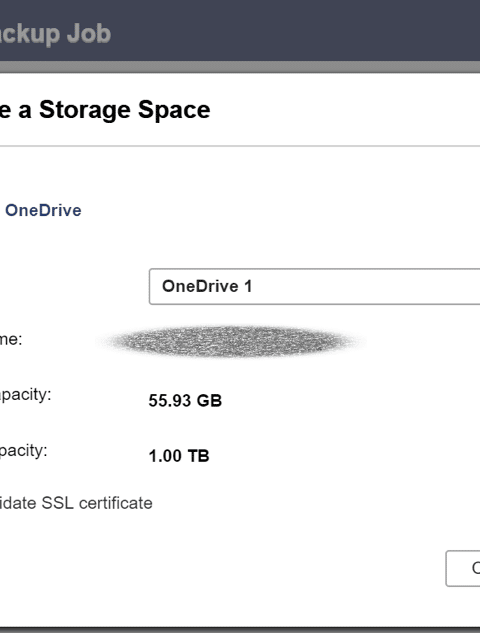The image size is (480, 633).
Task: Click the partially visible button starting with C
Action: [x=463, y=568]
